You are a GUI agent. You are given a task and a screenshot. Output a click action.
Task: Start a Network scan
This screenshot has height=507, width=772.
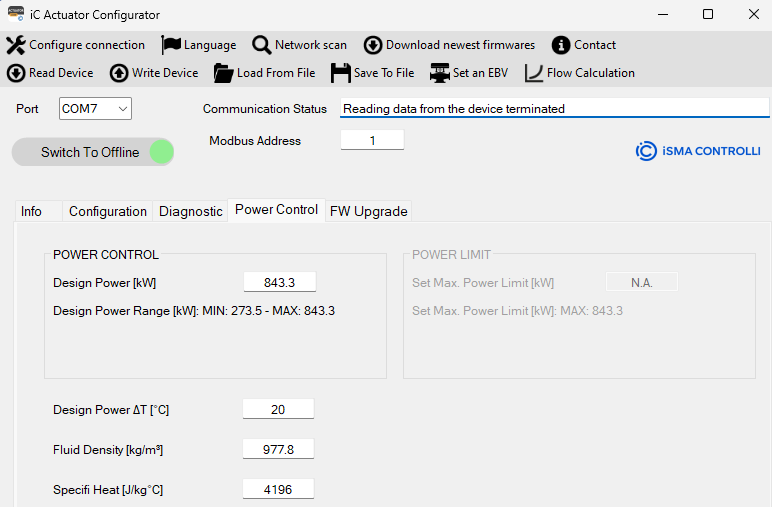[x=311, y=45]
